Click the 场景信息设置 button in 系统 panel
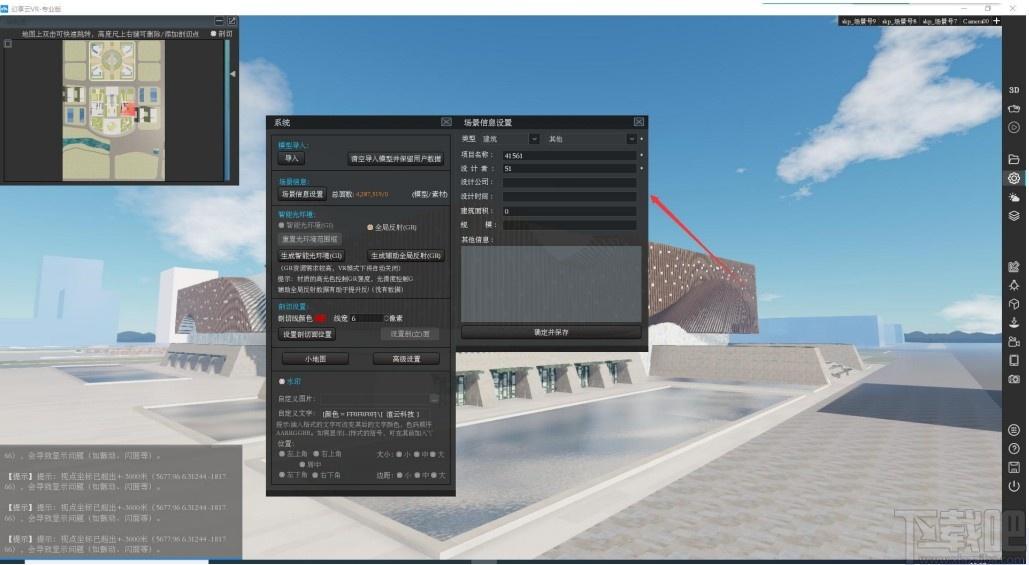This screenshot has width=1029, height=565. 303,194
